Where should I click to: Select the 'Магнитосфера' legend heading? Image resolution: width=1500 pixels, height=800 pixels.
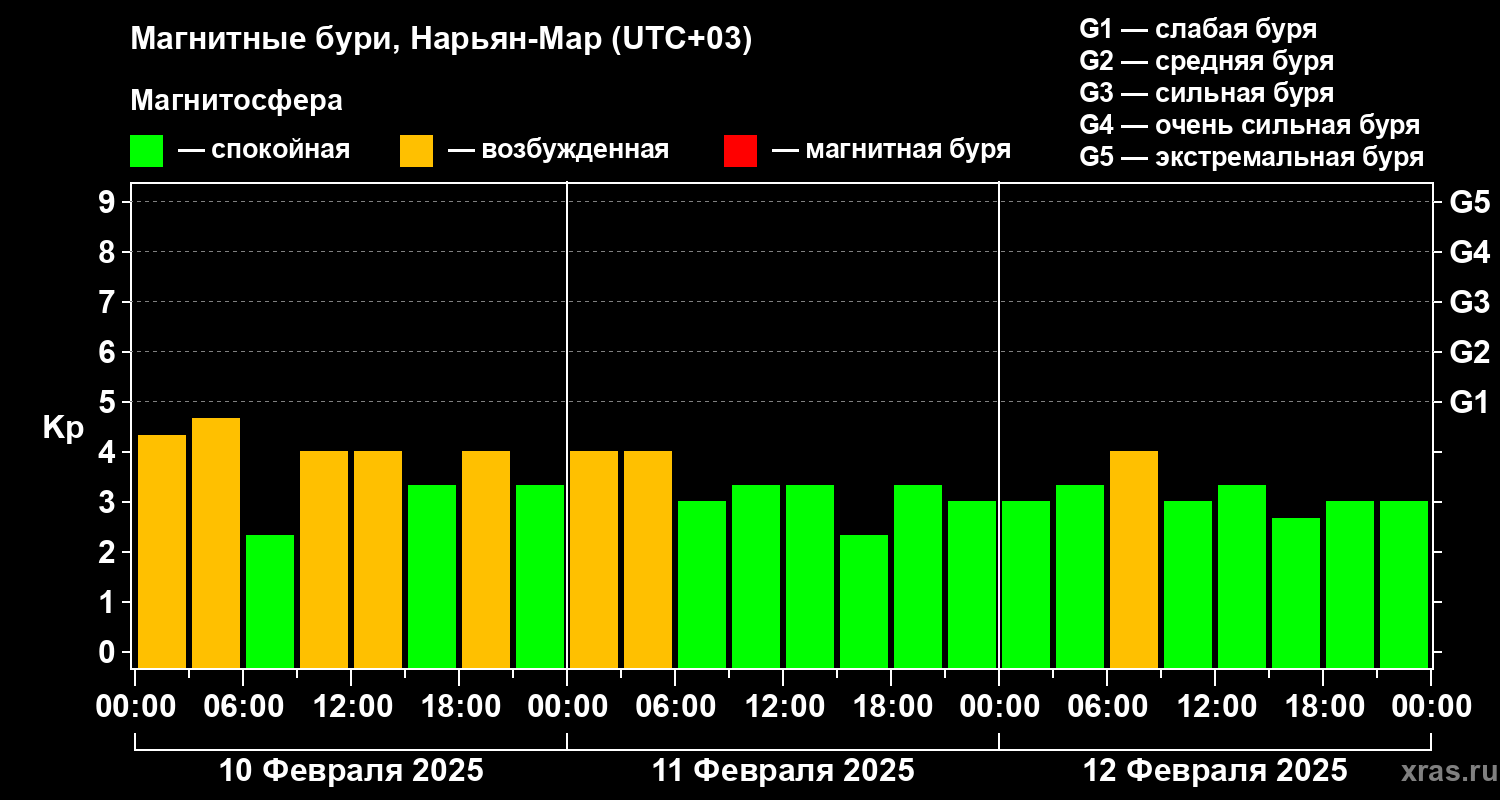tap(236, 101)
